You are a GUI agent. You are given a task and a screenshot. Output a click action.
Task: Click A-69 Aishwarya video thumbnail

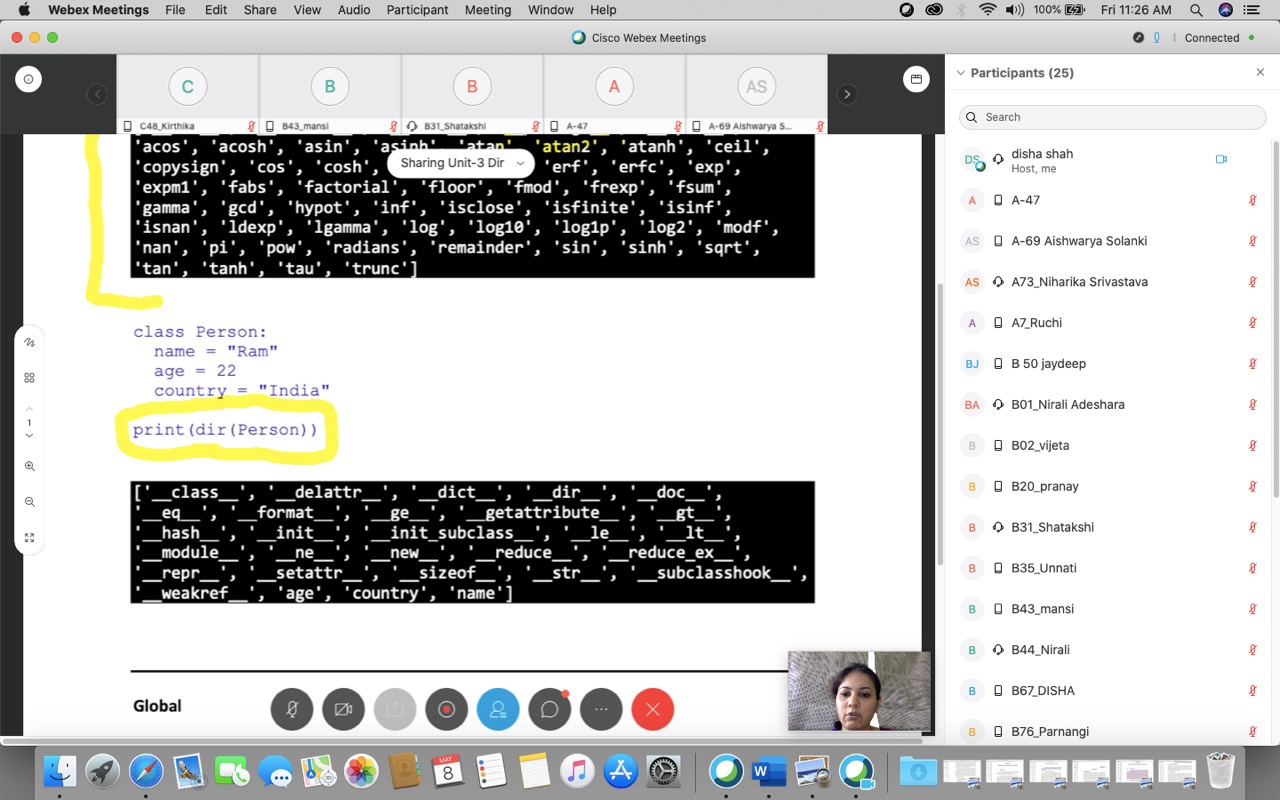tap(756, 94)
